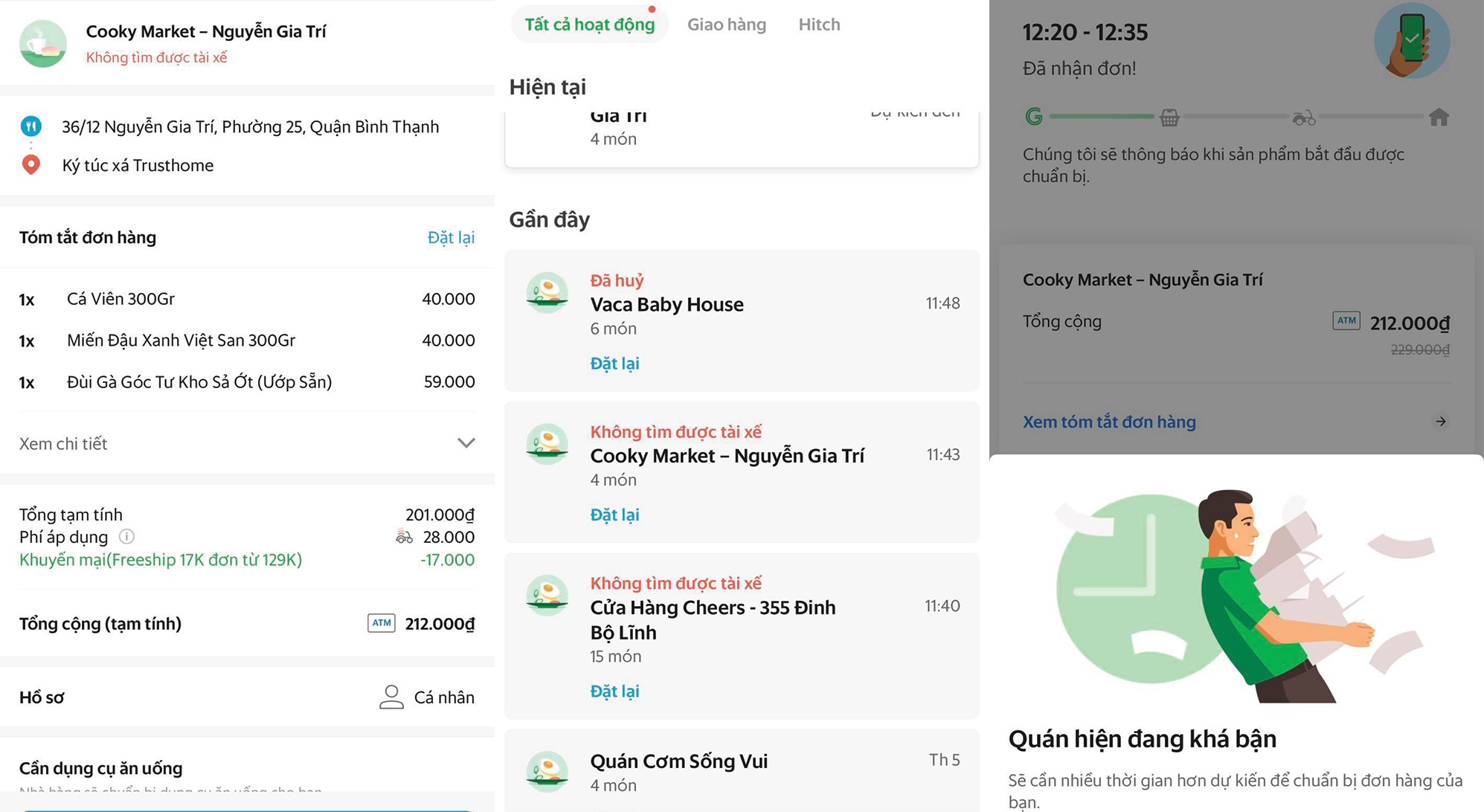Click the ATM payment icon near Tổng cộng (tạm tính)
This screenshot has width=1484, height=812.
pos(382,623)
